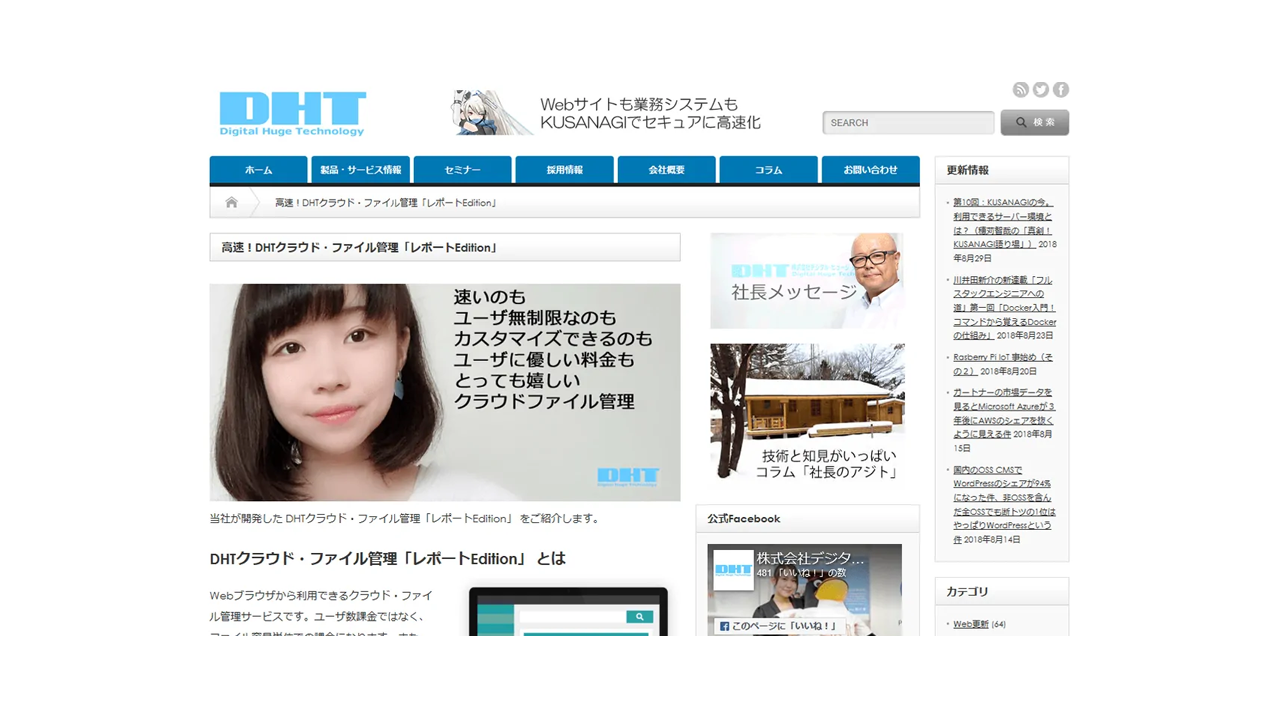1280x720 pixels.
Task: Open the 採用情報 menu item
Action: pos(565,170)
